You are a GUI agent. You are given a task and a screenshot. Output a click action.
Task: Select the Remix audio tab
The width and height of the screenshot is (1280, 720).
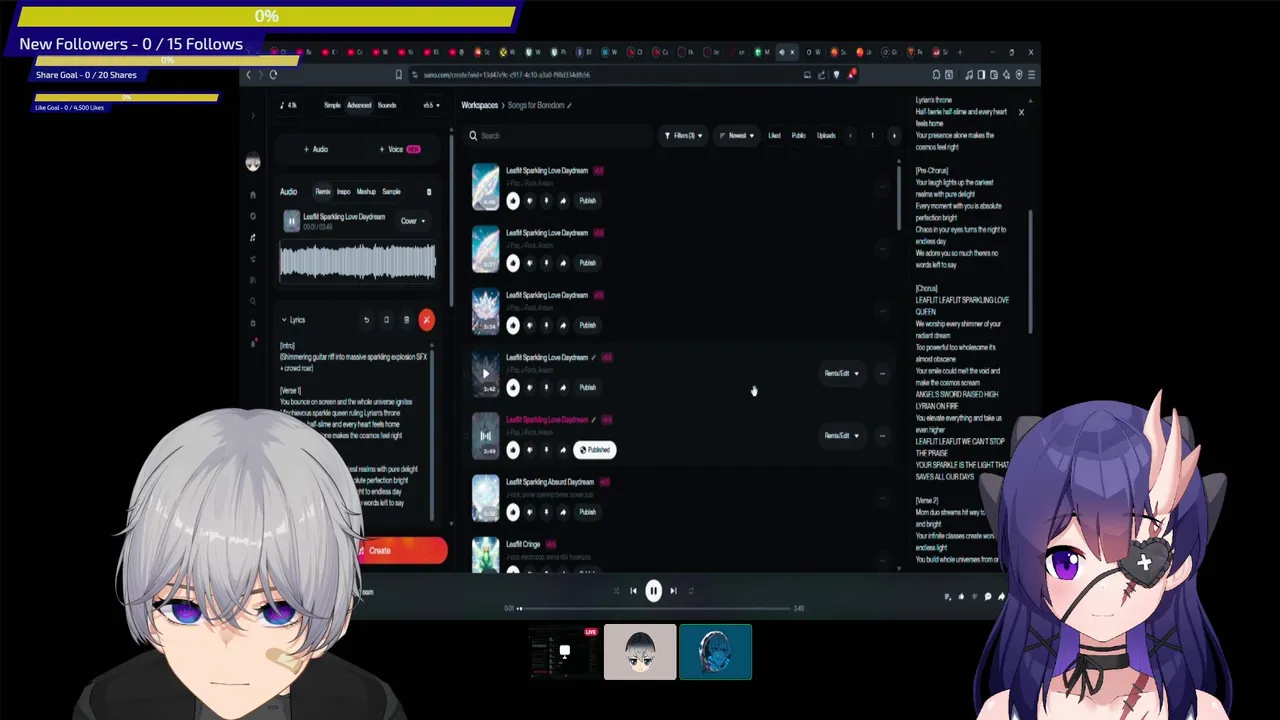pyautogui.click(x=323, y=192)
